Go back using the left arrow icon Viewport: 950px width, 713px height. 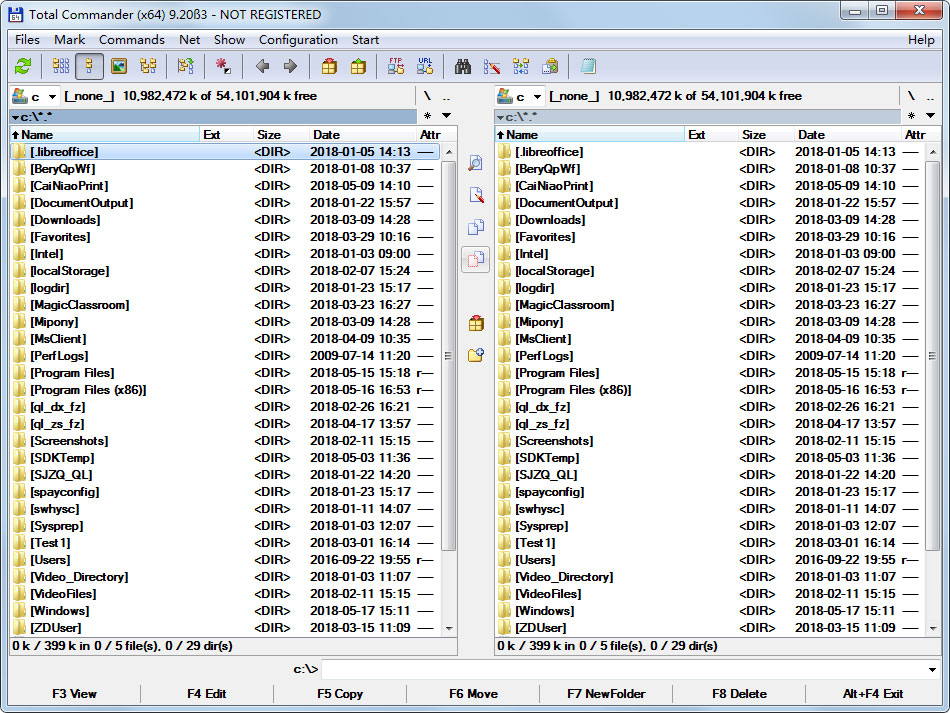tap(262, 66)
